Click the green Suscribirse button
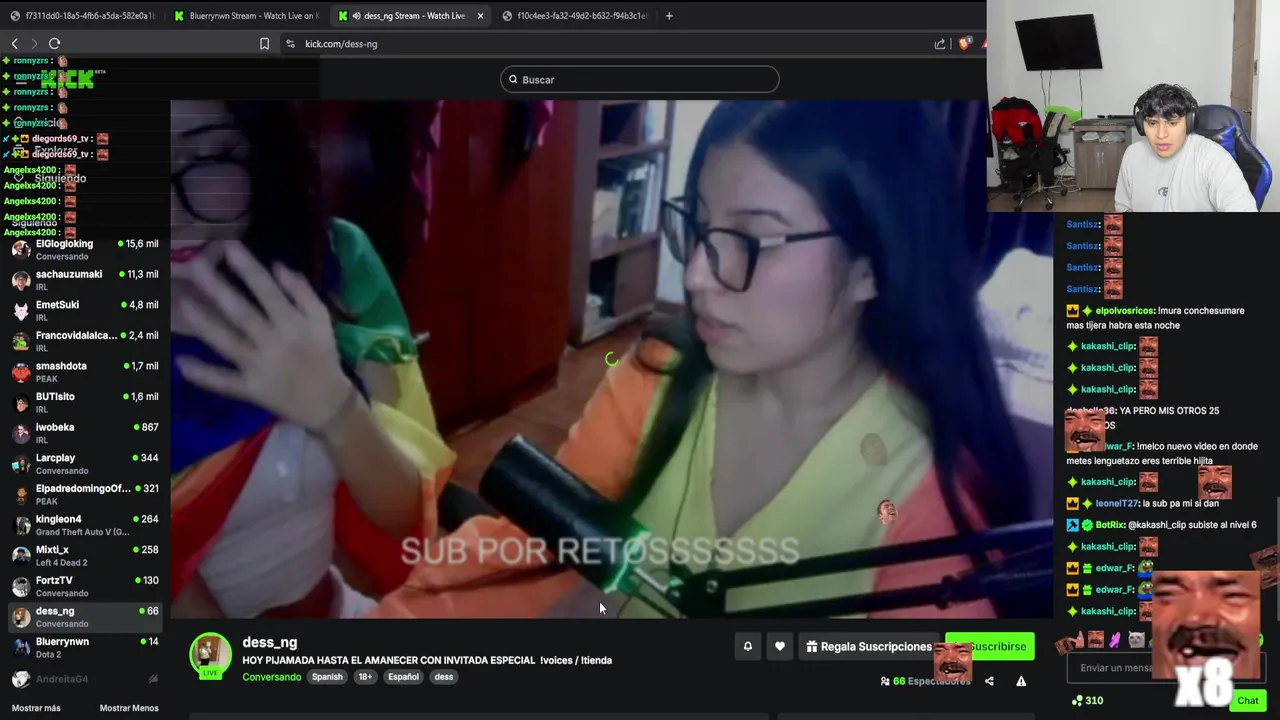 coord(990,647)
